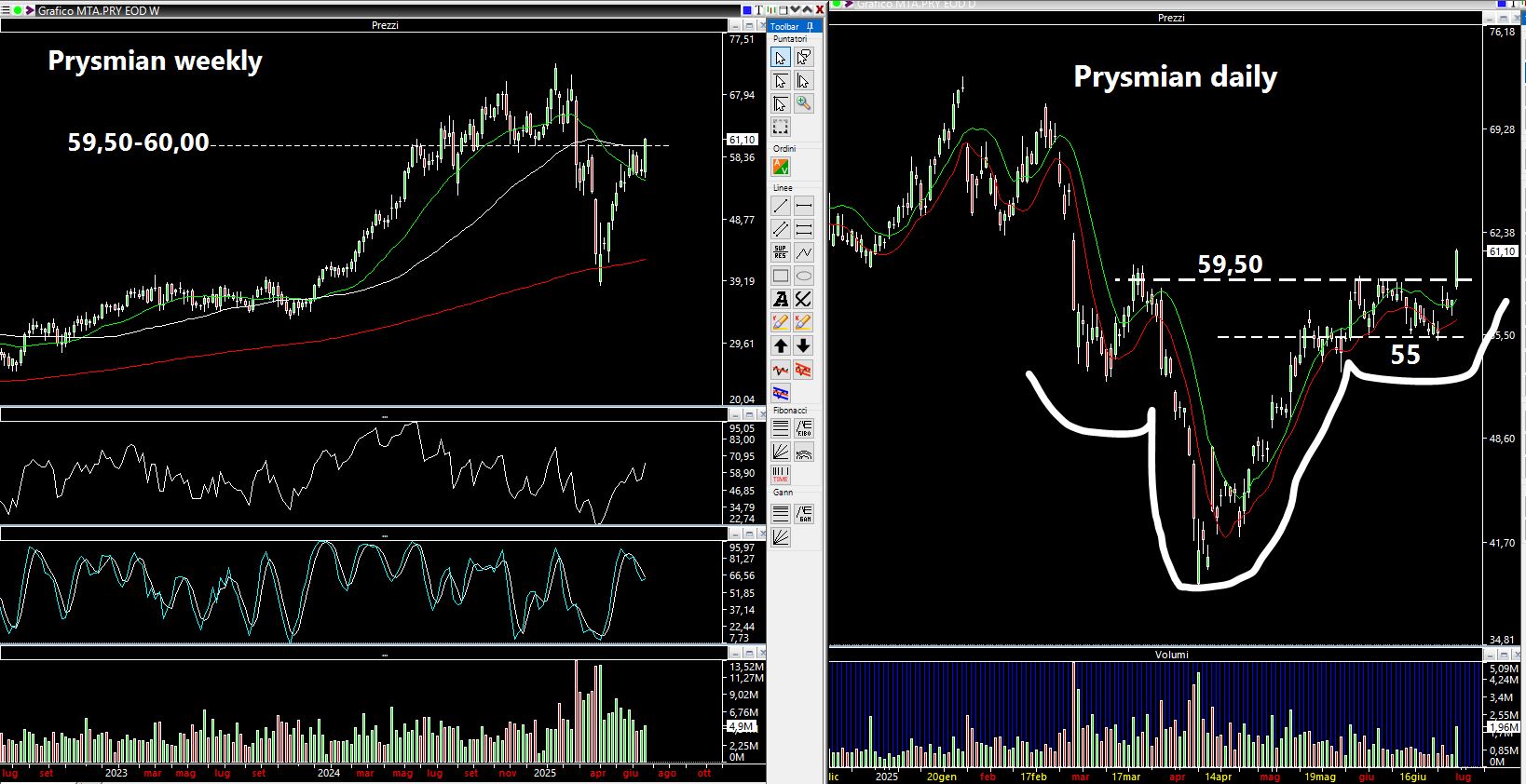Viewport: 1526px width, 784px height.
Task: Select the red channel regression tool
Action: tap(803, 370)
